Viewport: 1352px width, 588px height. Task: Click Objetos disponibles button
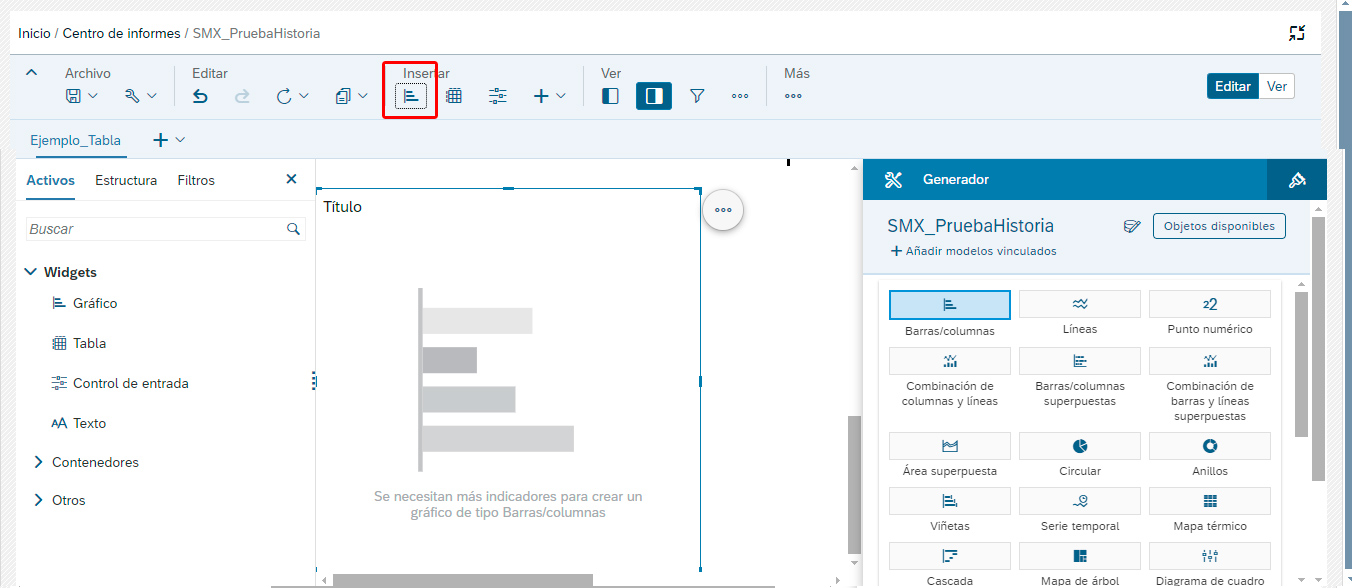point(1219,226)
